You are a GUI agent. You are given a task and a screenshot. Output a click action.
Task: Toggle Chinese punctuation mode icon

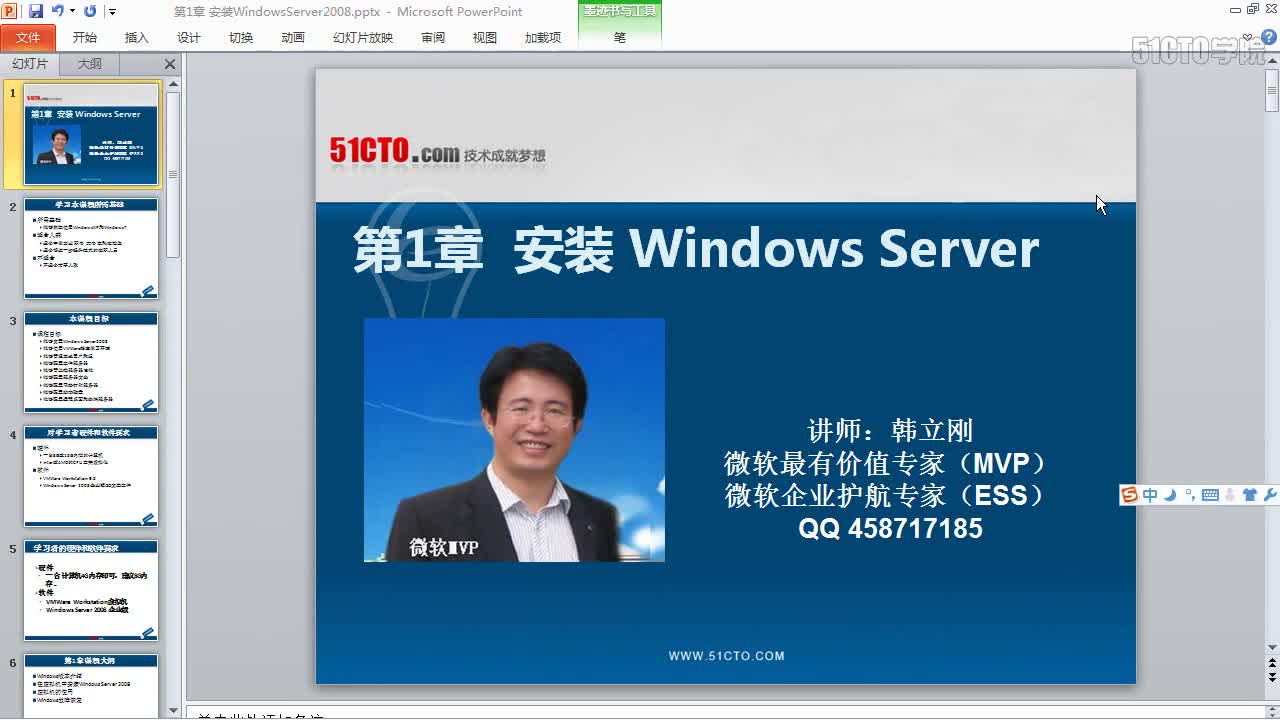(1189, 495)
